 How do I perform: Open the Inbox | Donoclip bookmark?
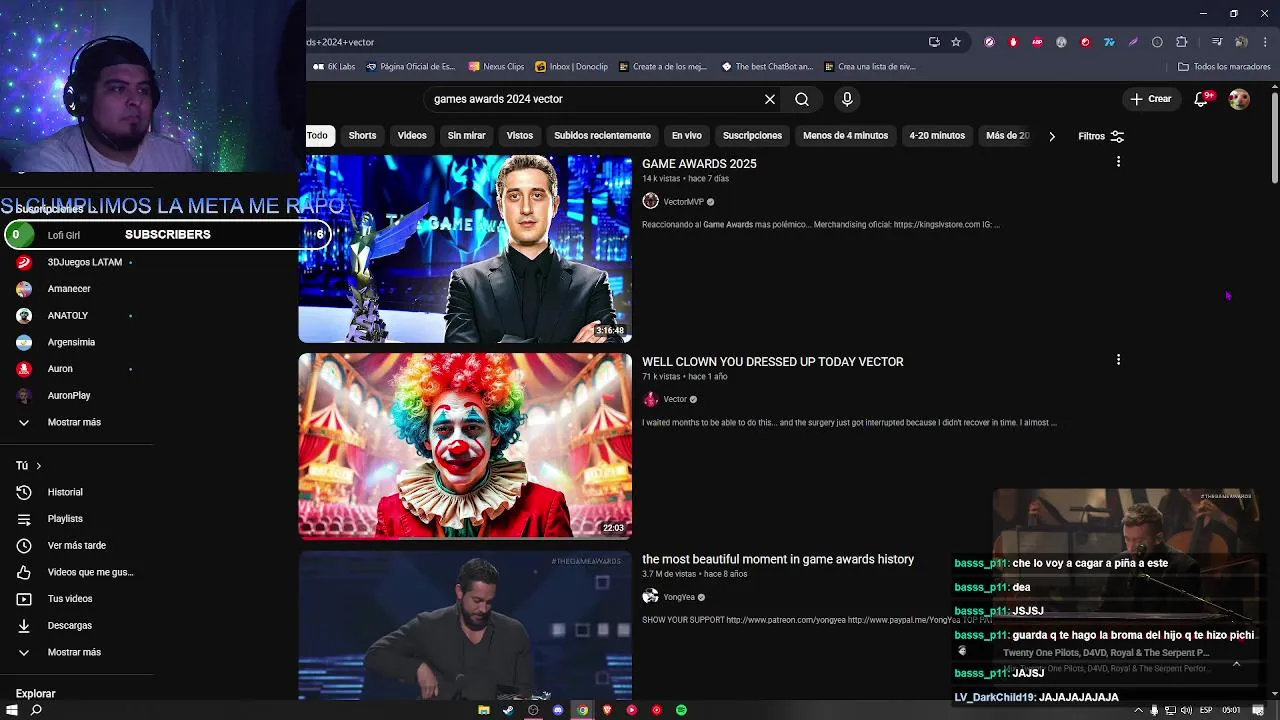click(x=571, y=67)
